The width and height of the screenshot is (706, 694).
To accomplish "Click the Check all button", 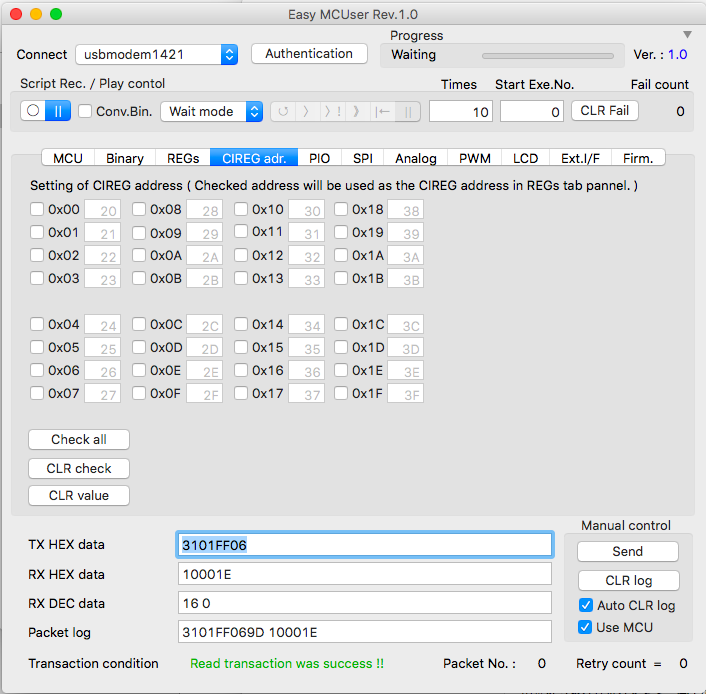I will click(79, 439).
